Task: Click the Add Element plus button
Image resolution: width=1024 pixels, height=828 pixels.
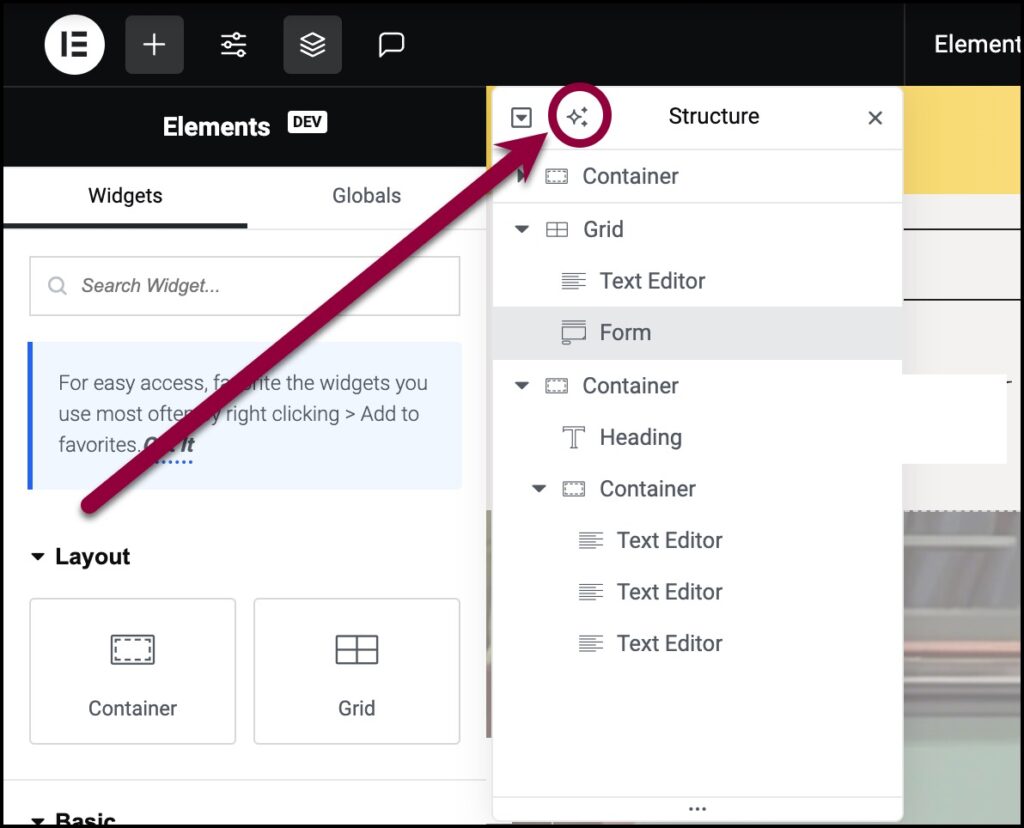Action: tap(154, 45)
